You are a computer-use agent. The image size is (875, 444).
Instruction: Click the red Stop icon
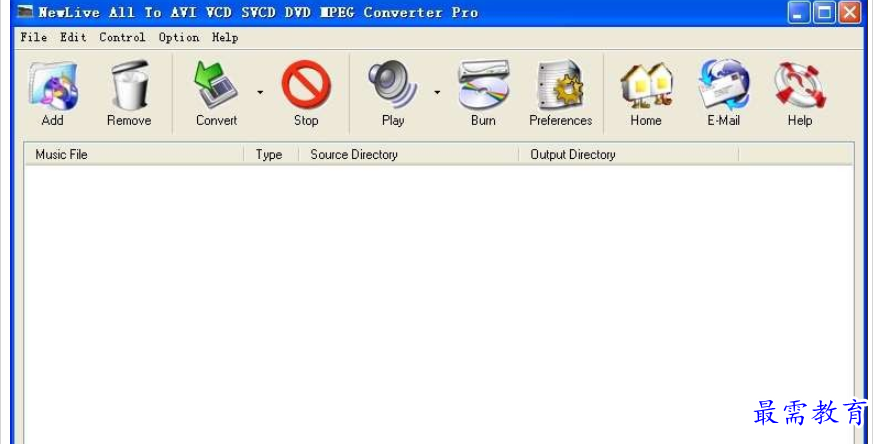click(306, 85)
